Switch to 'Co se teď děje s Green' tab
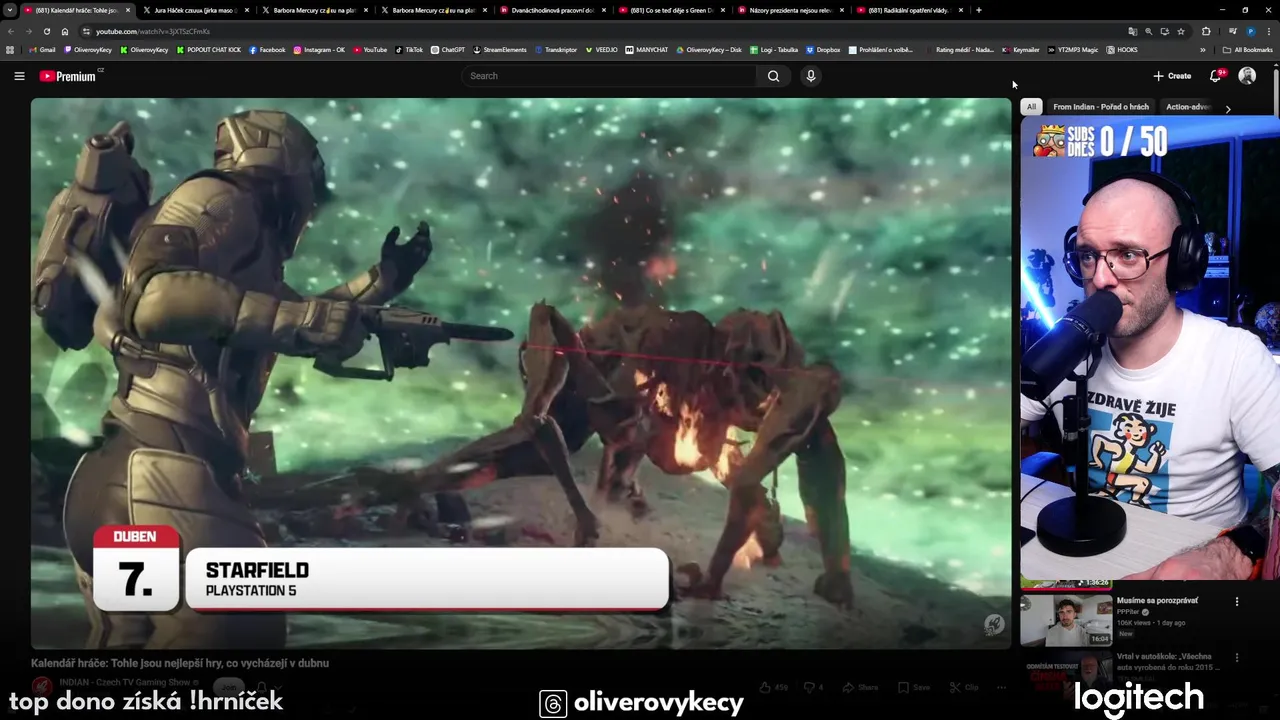The image size is (1280, 720). 671,10
